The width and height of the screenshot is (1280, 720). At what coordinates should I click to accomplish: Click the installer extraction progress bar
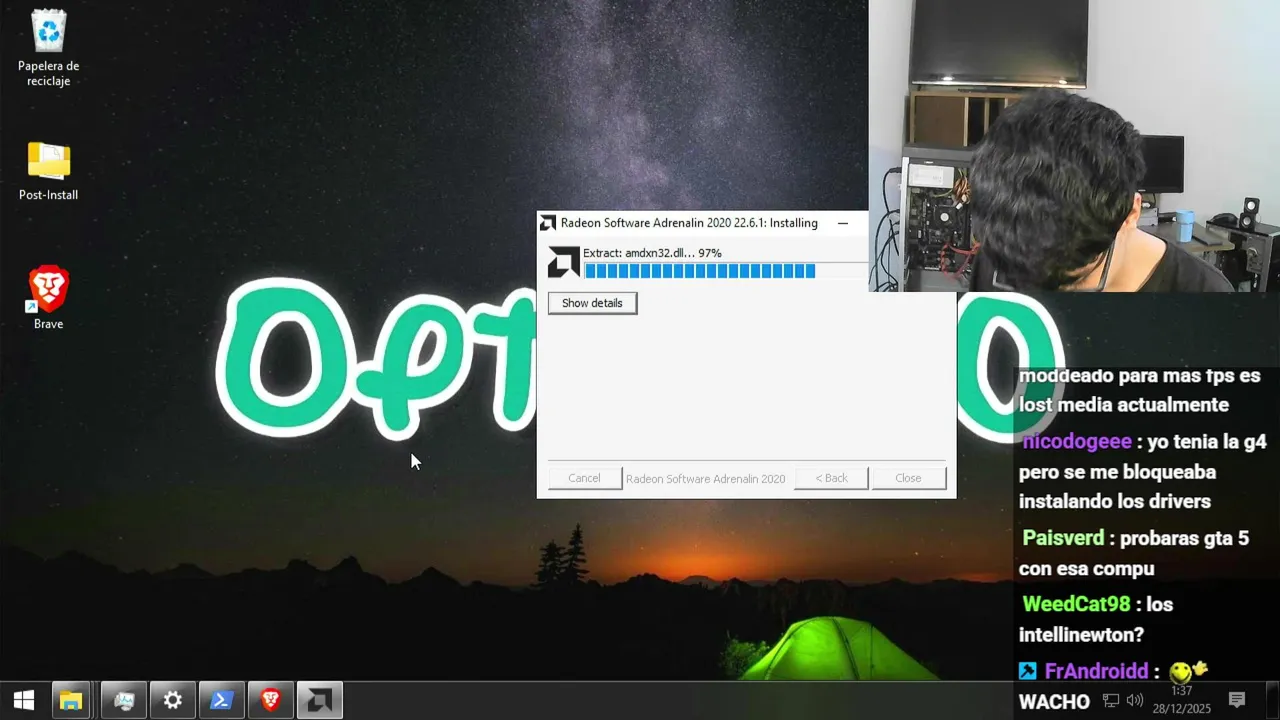click(726, 271)
